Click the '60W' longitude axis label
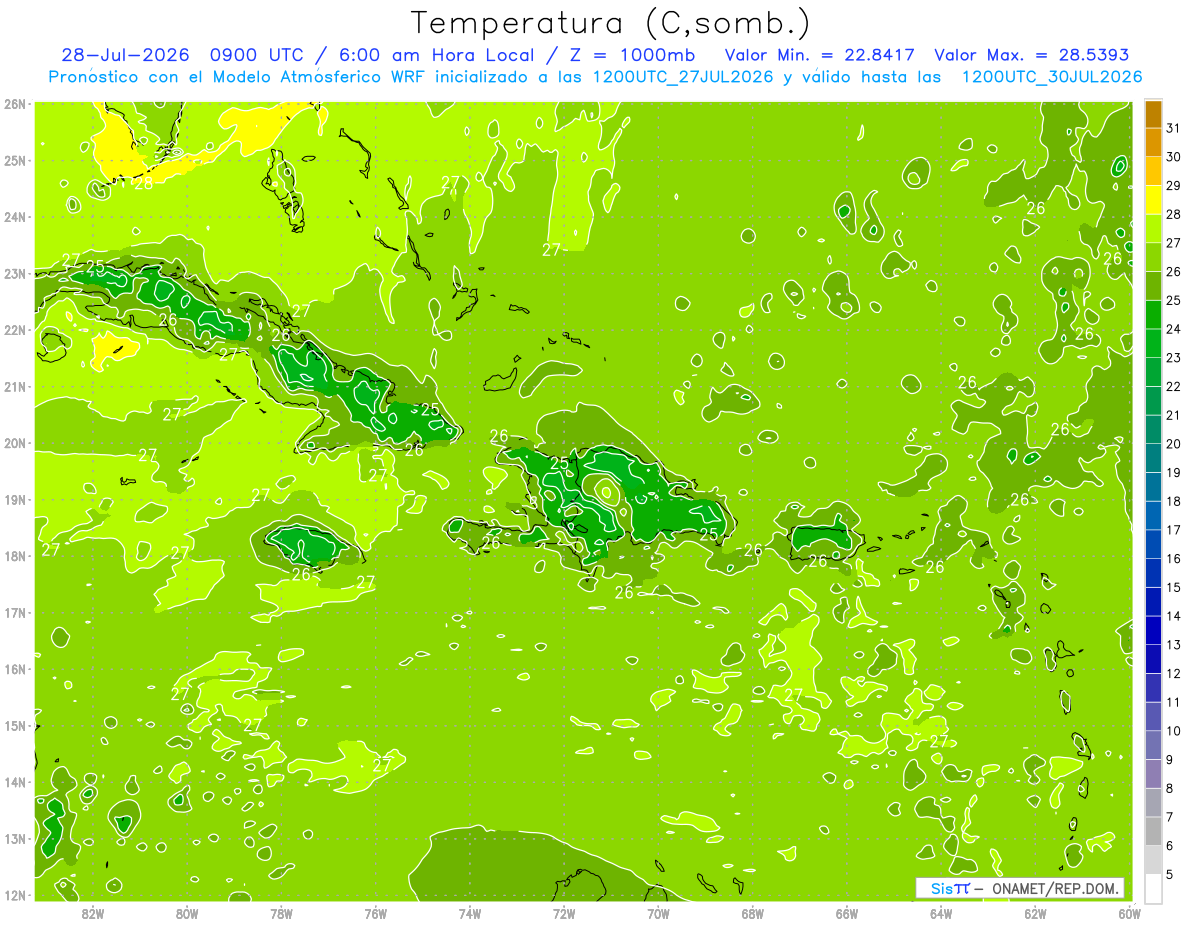The width and height of the screenshot is (1200, 927). 1129,914
